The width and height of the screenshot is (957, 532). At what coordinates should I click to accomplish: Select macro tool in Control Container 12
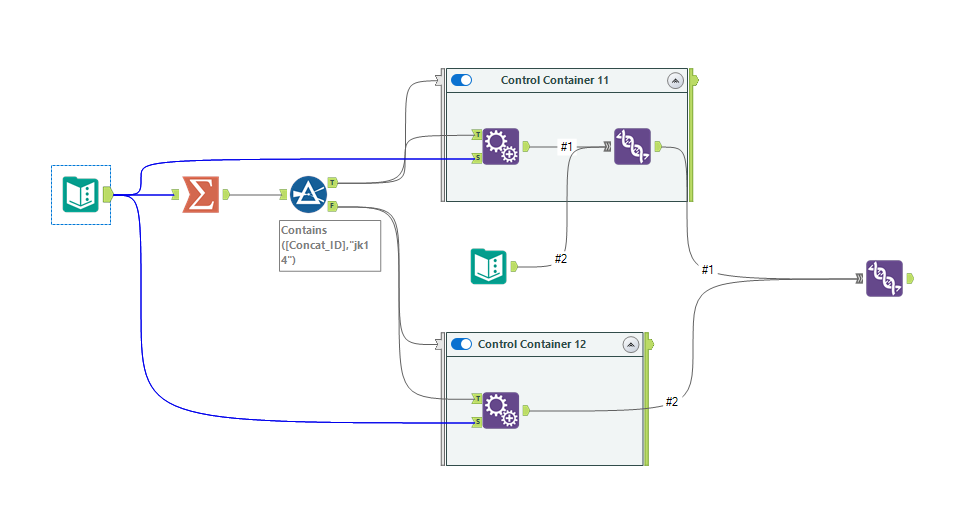pos(501,411)
